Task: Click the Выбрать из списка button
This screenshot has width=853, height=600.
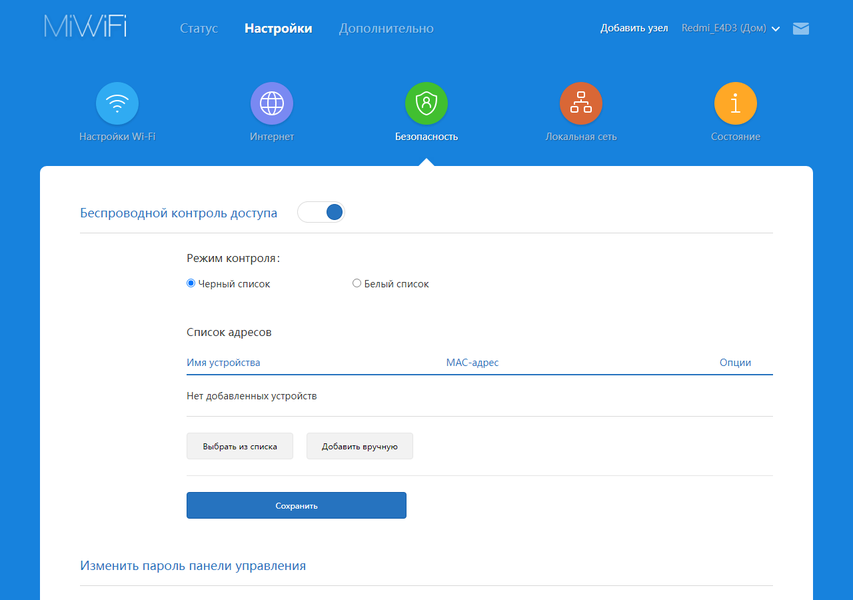Action: (x=240, y=446)
